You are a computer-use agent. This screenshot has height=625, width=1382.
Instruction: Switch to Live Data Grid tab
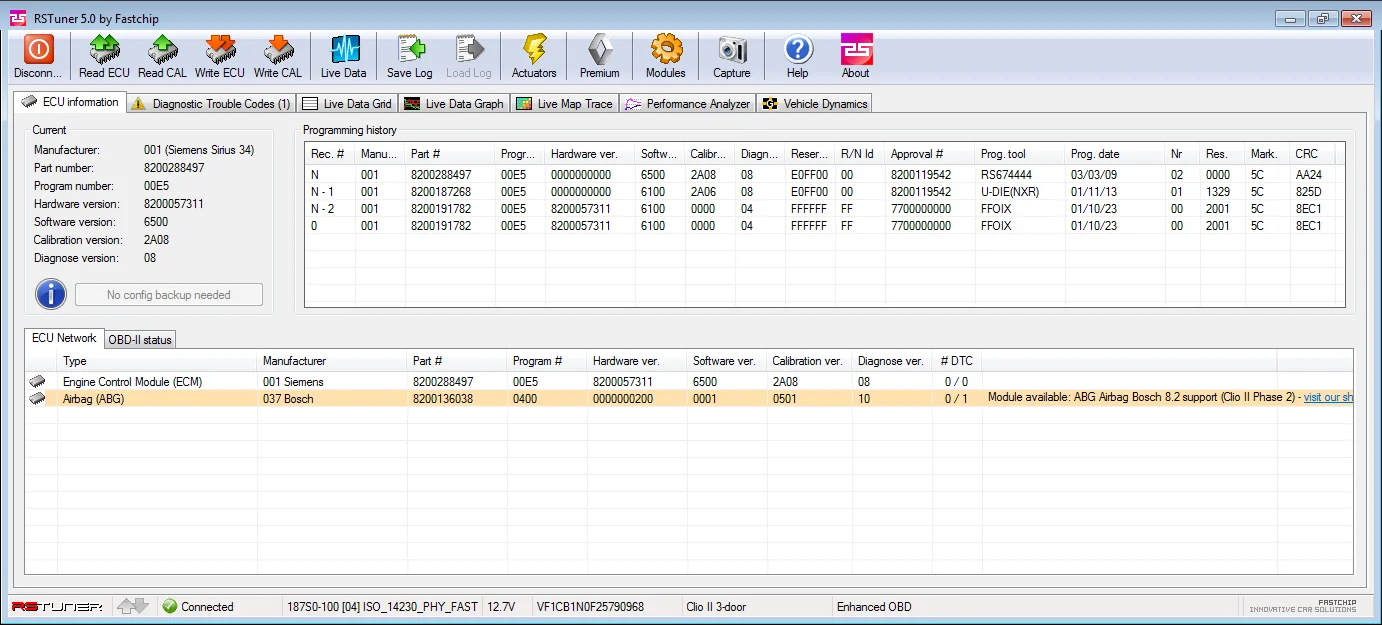pos(347,104)
